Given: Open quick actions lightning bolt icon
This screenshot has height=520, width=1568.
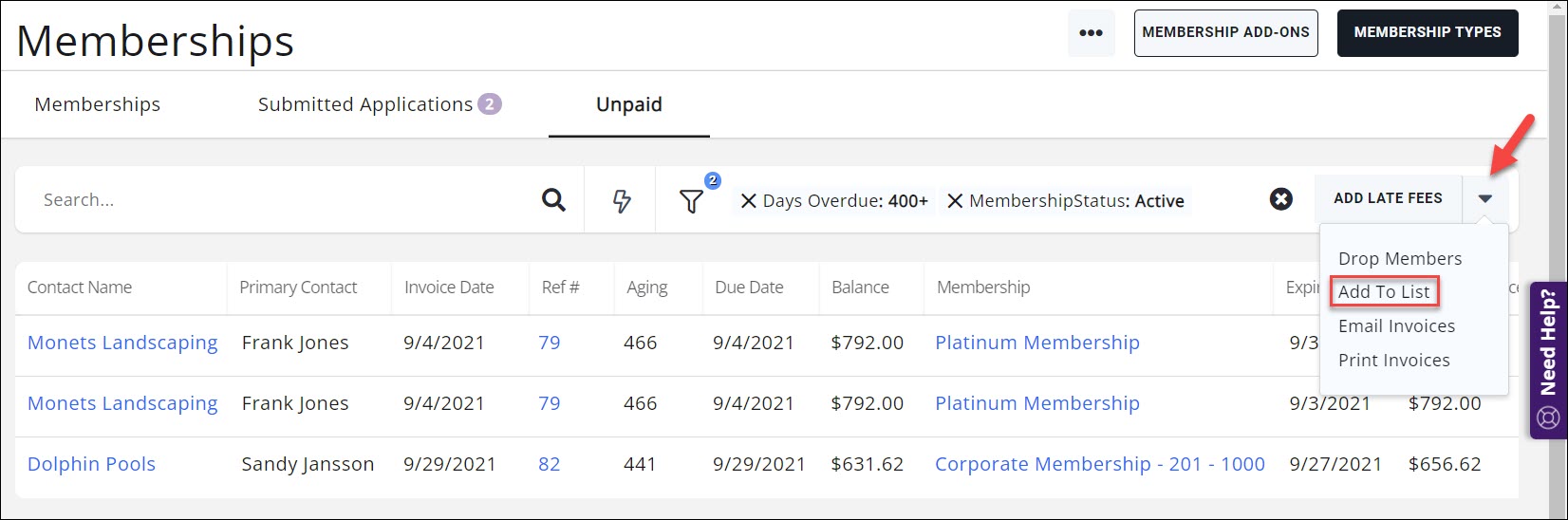Looking at the screenshot, I should [622, 200].
